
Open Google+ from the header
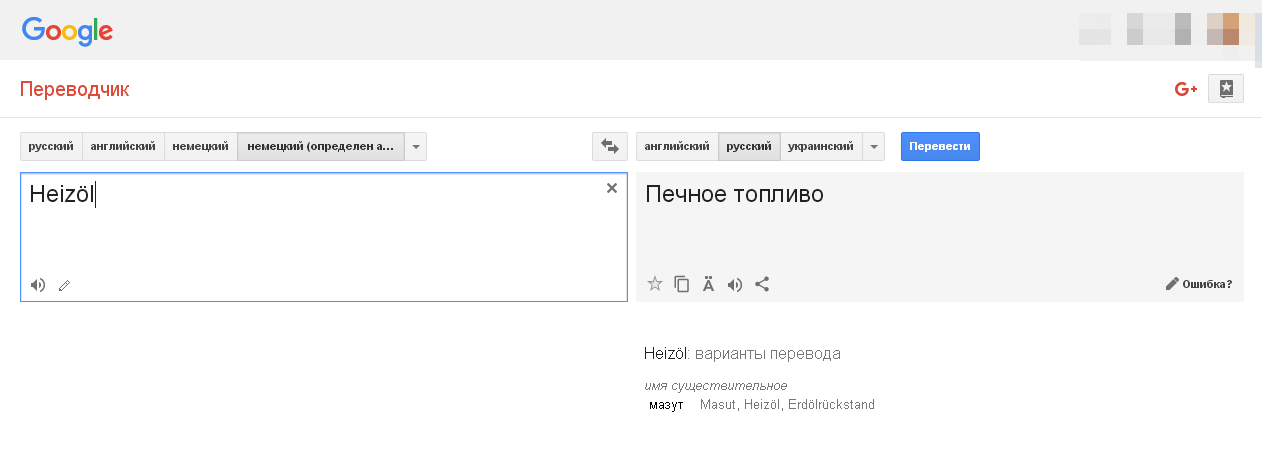(1186, 89)
